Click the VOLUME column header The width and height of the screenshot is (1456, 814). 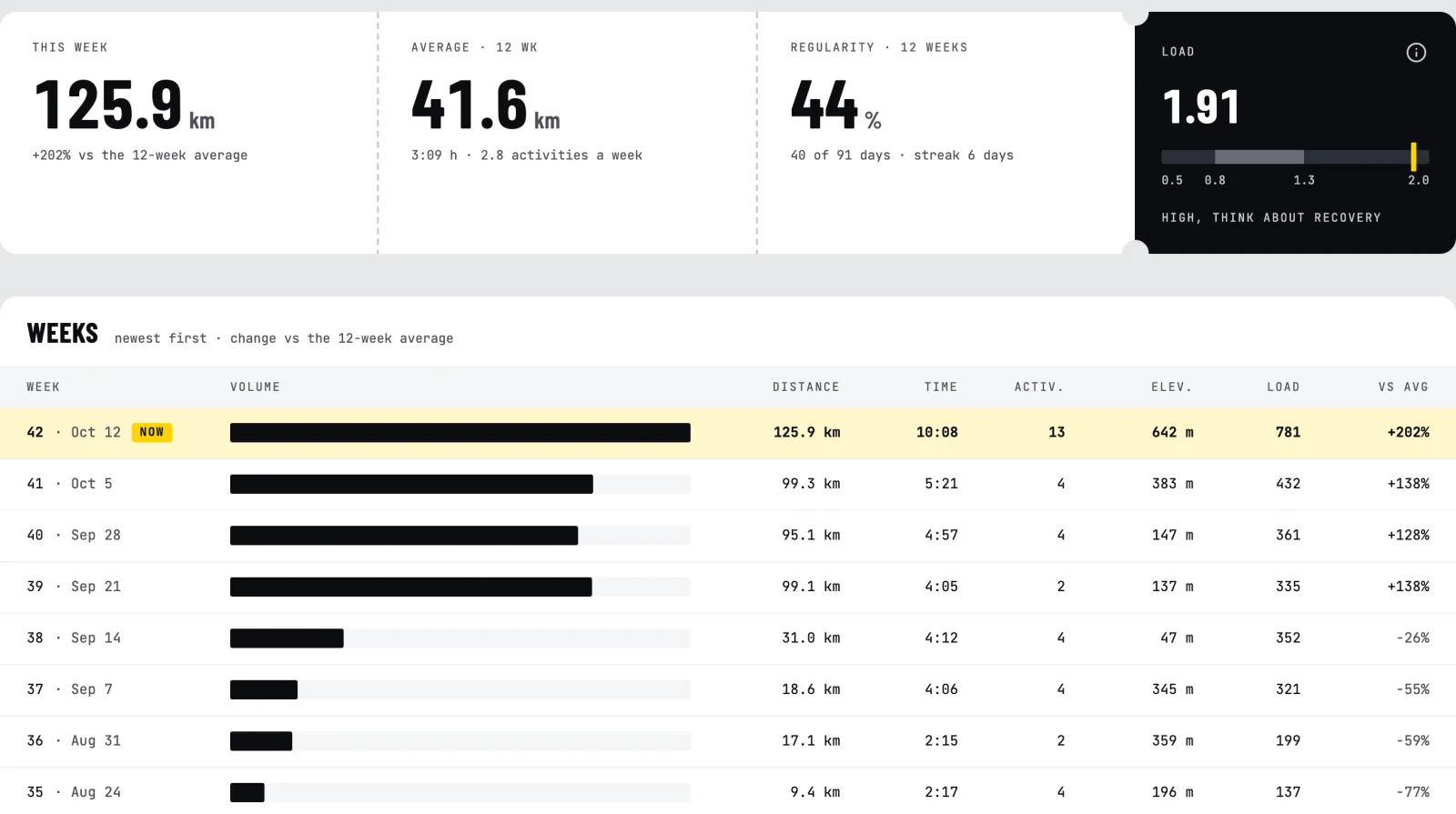pos(255,387)
